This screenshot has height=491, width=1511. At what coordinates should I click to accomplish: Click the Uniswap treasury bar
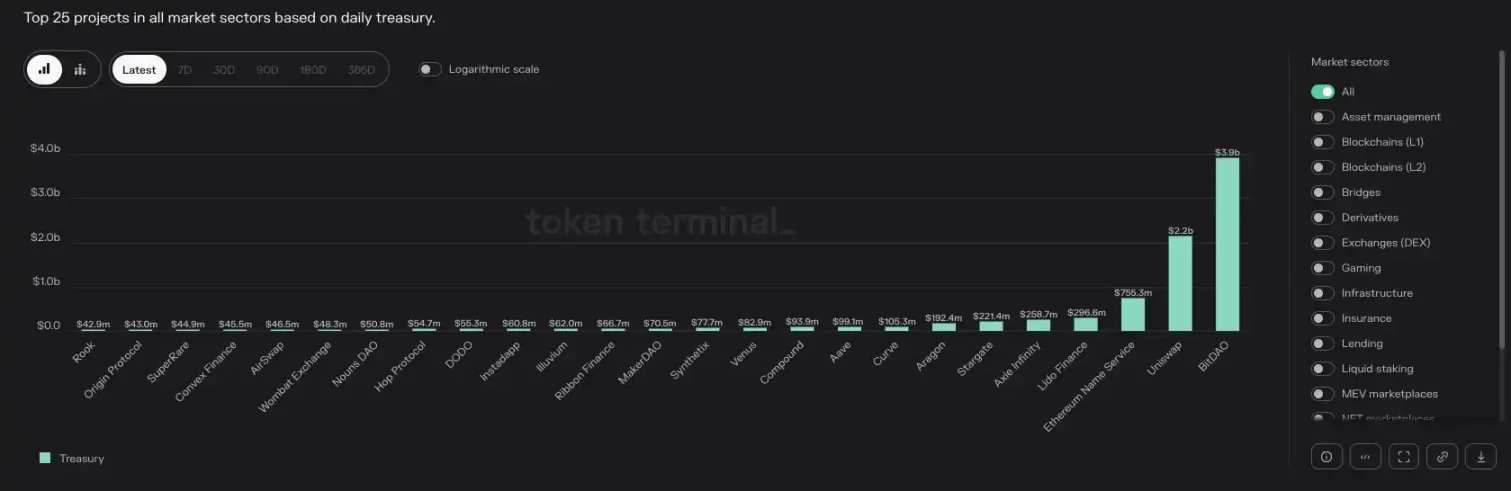click(x=1180, y=283)
